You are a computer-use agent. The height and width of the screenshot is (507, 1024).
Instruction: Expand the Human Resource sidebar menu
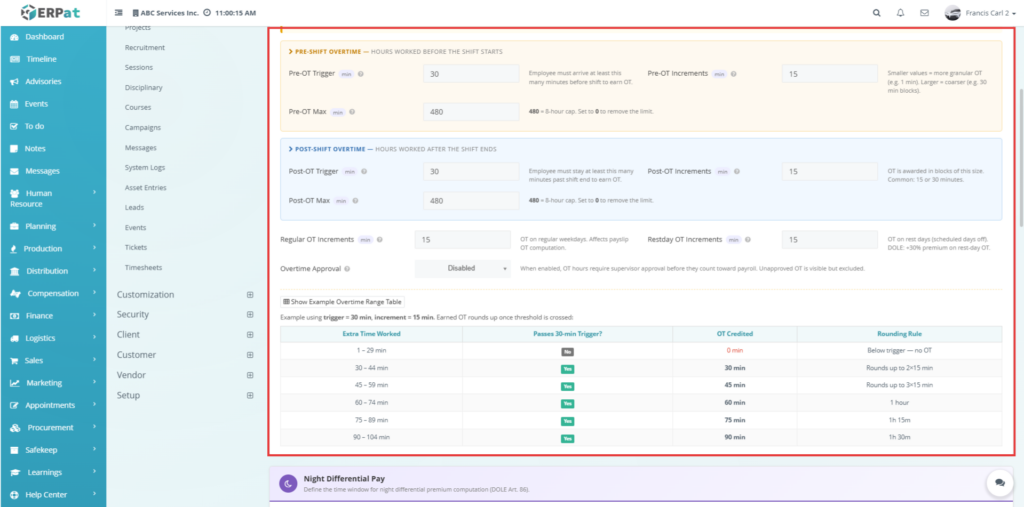tap(52, 198)
